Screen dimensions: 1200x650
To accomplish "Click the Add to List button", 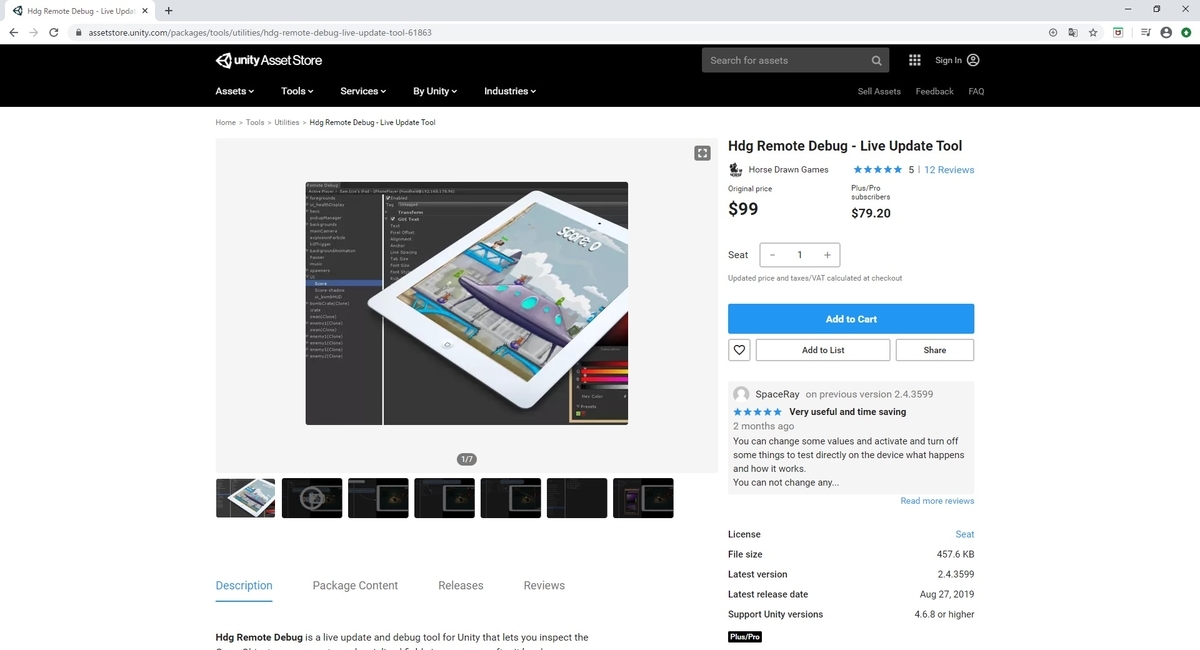I will (823, 350).
